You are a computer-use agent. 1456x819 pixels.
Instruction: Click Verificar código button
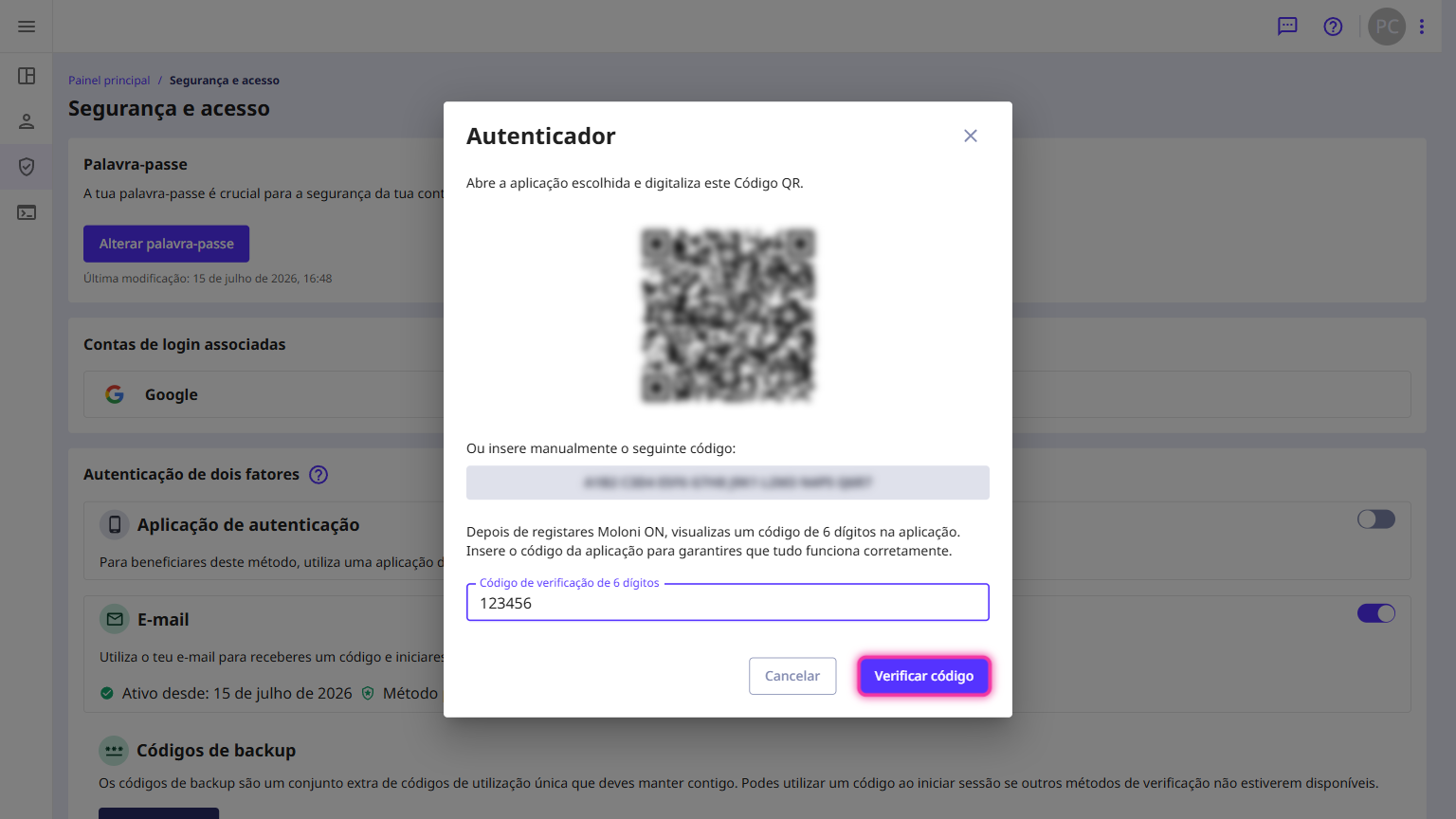tap(924, 676)
